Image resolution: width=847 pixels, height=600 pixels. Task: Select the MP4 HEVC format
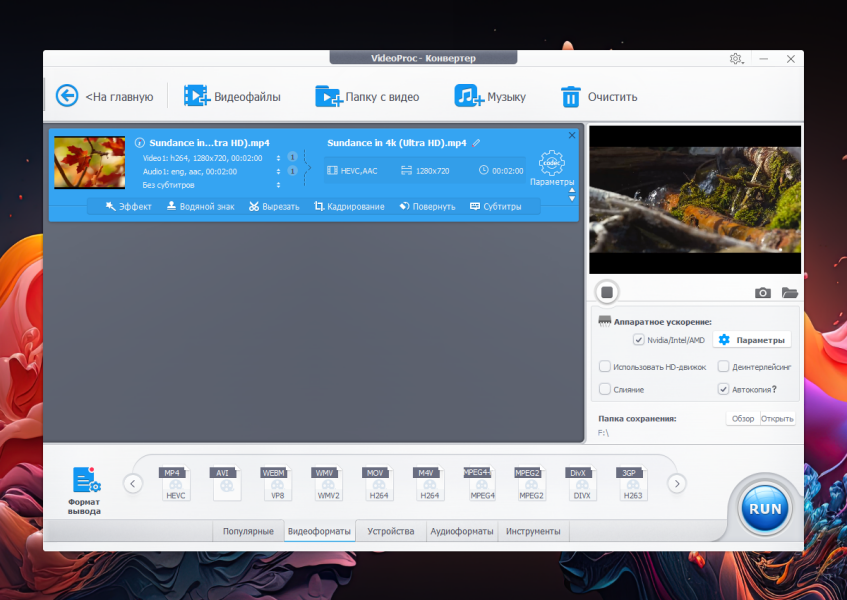pyautogui.click(x=175, y=483)
